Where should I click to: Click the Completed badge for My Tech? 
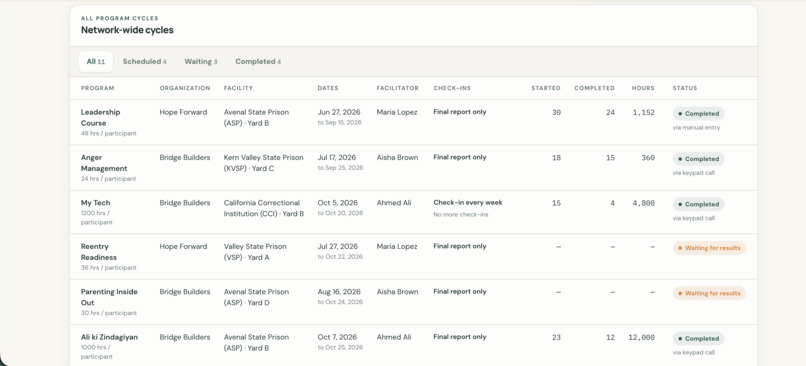click(699, 204)
